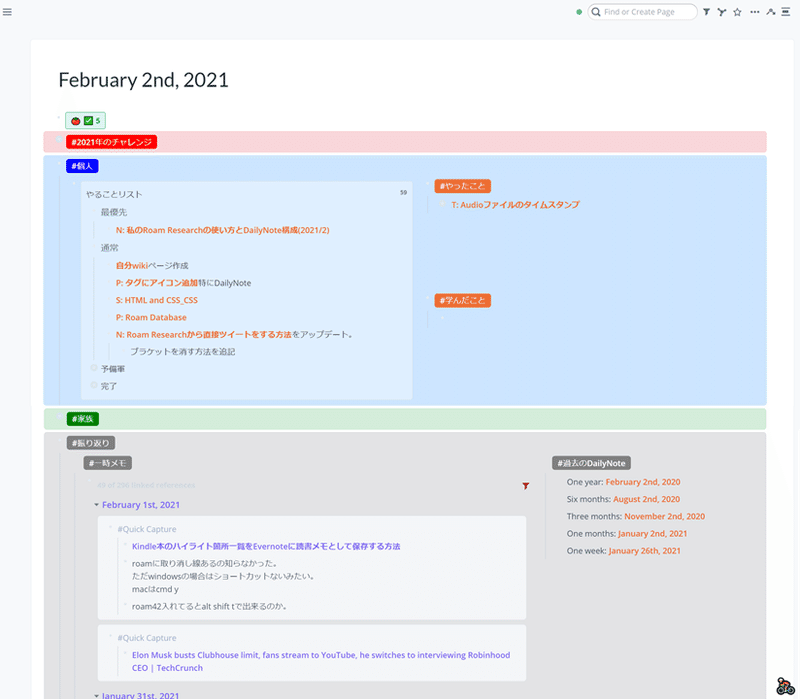The image size is (800, 699).
Task: Click the share/export icon near the top right
Action: point(770,11)
